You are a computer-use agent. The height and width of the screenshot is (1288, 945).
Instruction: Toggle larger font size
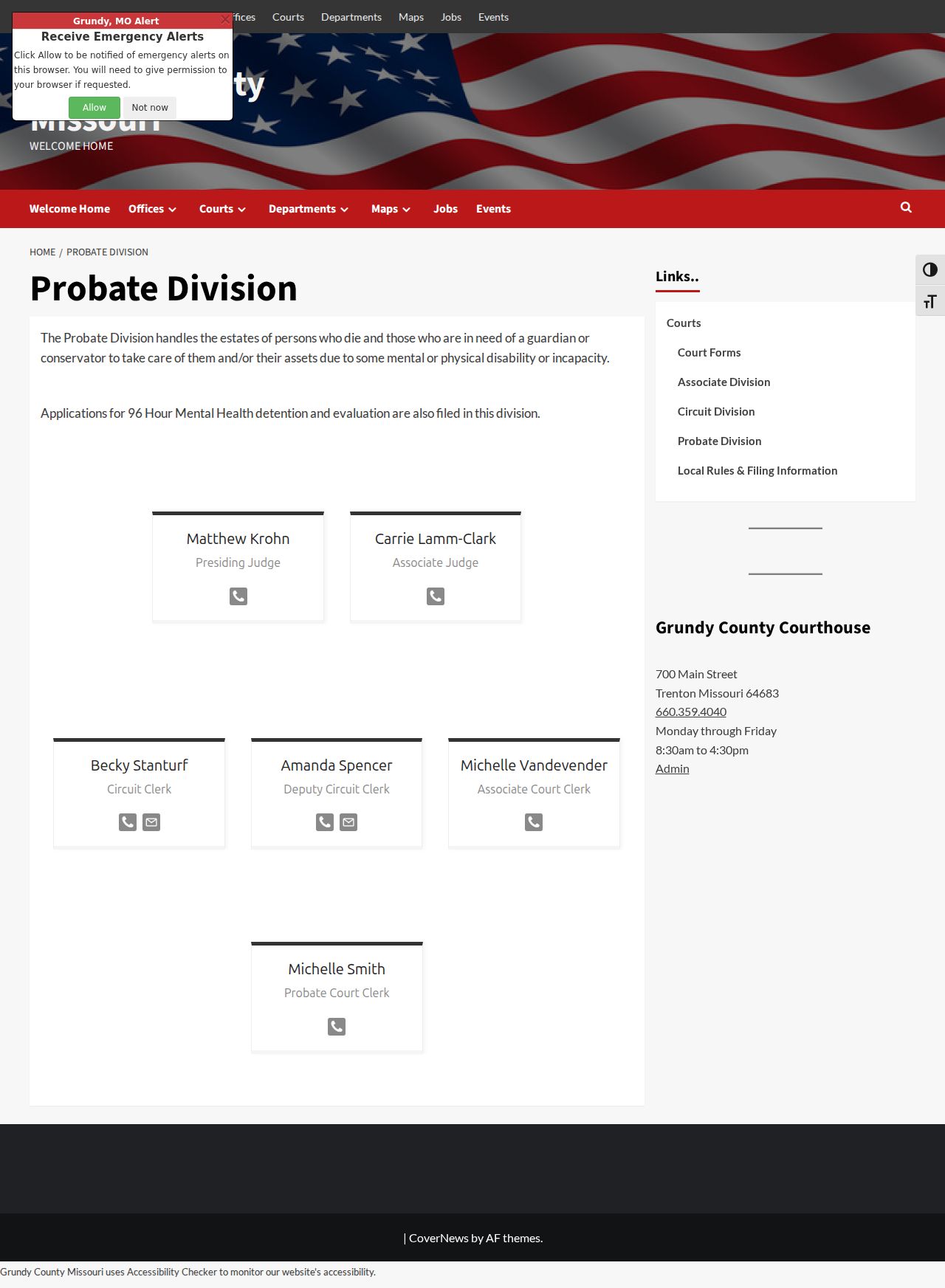click(930, 301)
